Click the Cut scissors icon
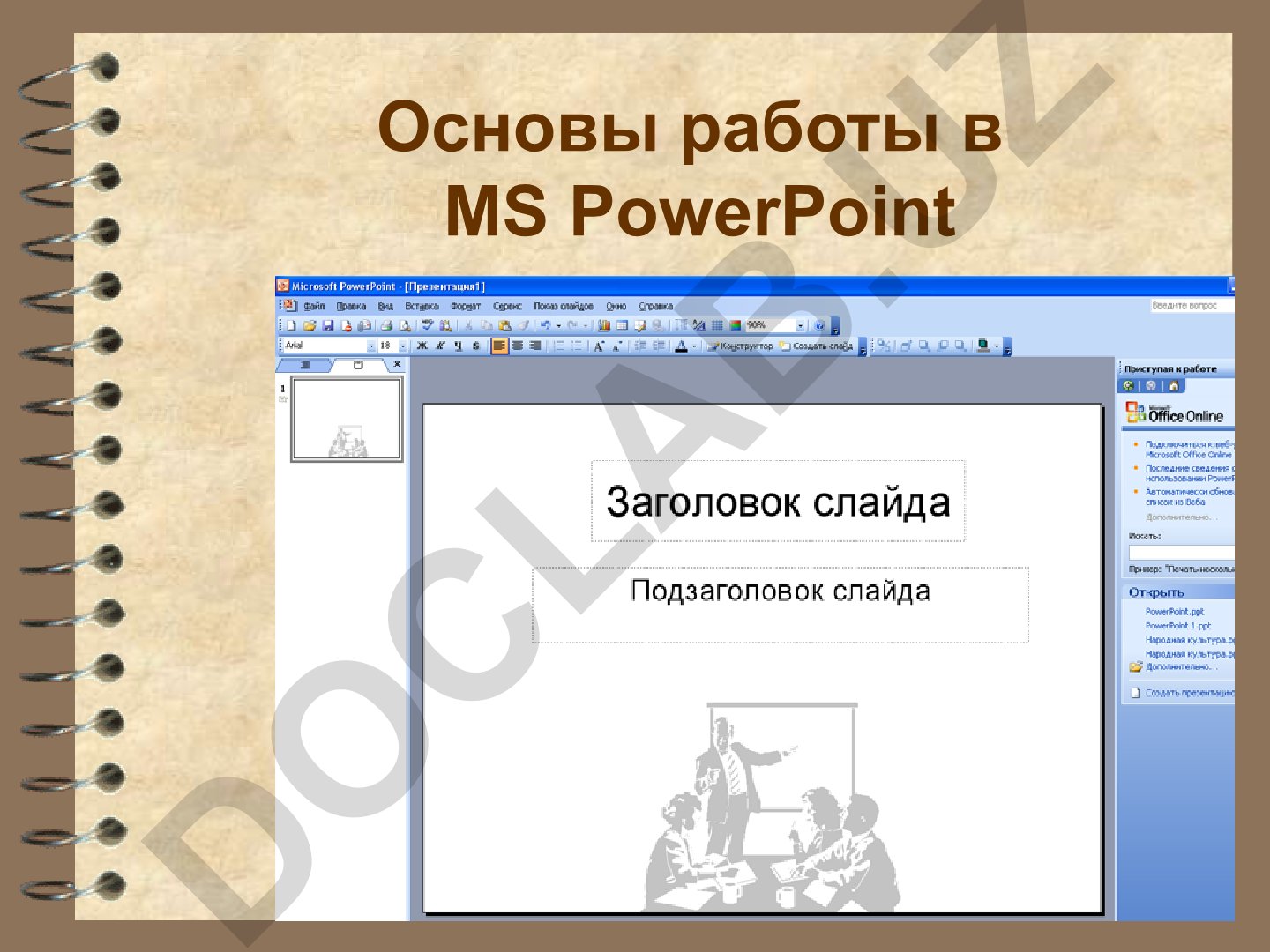Screen dimensions: 1270x952 468,325
